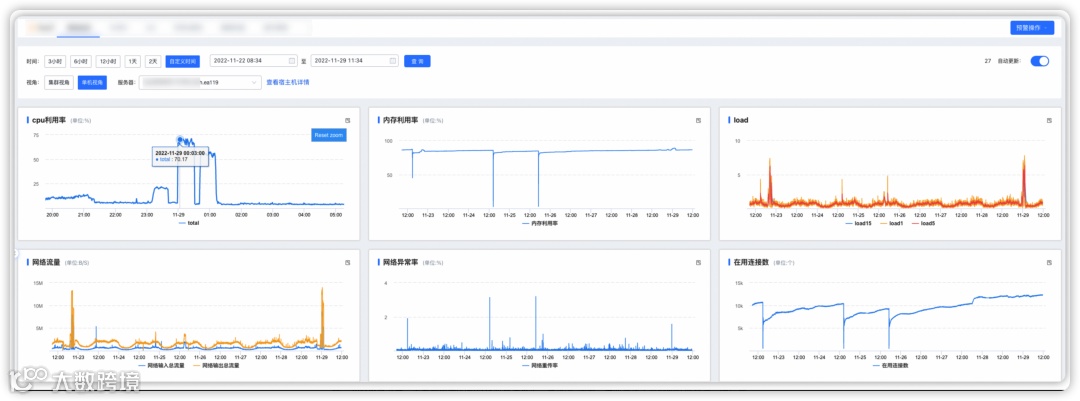
Task: Open the 网络流量 chart expand icon
Action: pos(348,263)
